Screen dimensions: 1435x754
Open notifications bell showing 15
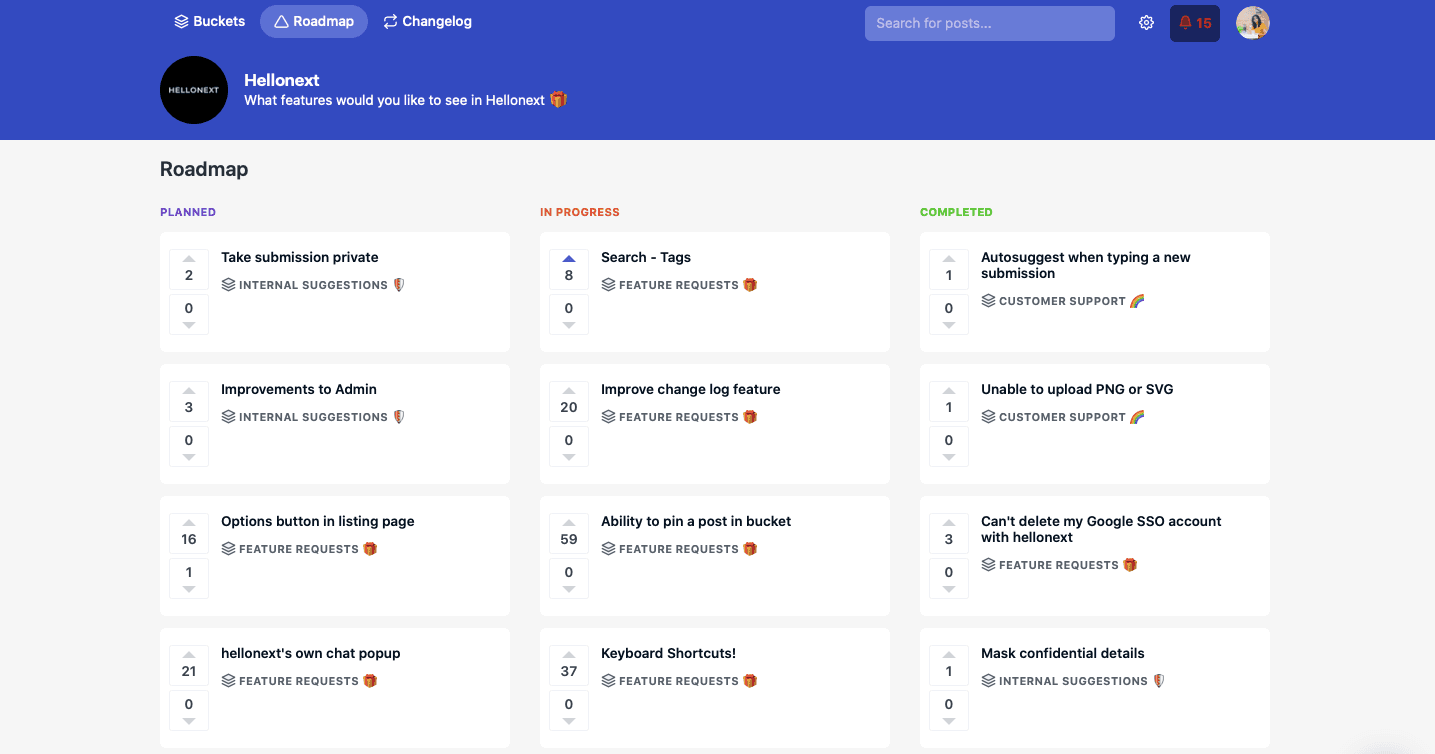pyautogui.click(x=1195, y=23)
